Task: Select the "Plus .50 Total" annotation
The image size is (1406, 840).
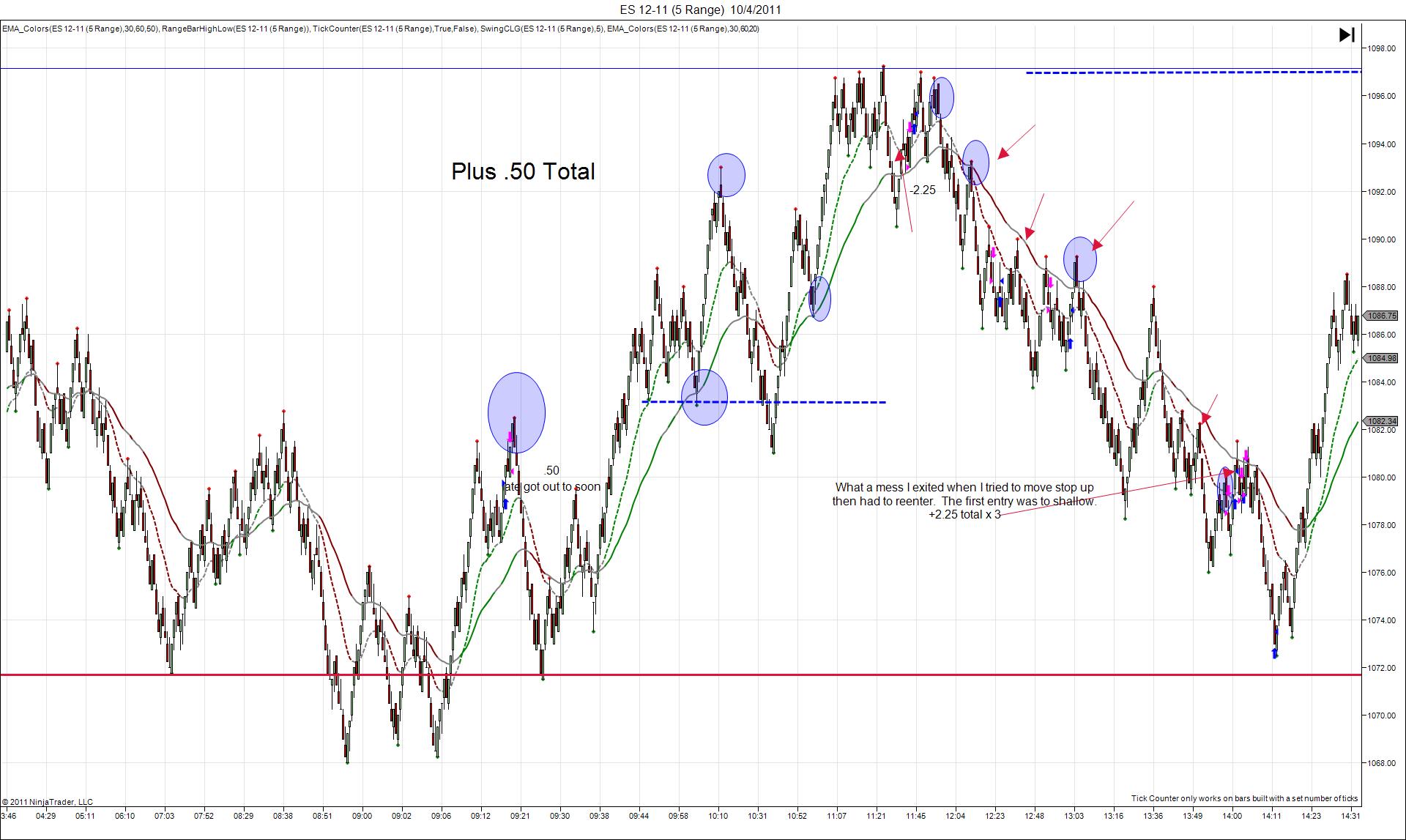Action: [x=523, y=171]
